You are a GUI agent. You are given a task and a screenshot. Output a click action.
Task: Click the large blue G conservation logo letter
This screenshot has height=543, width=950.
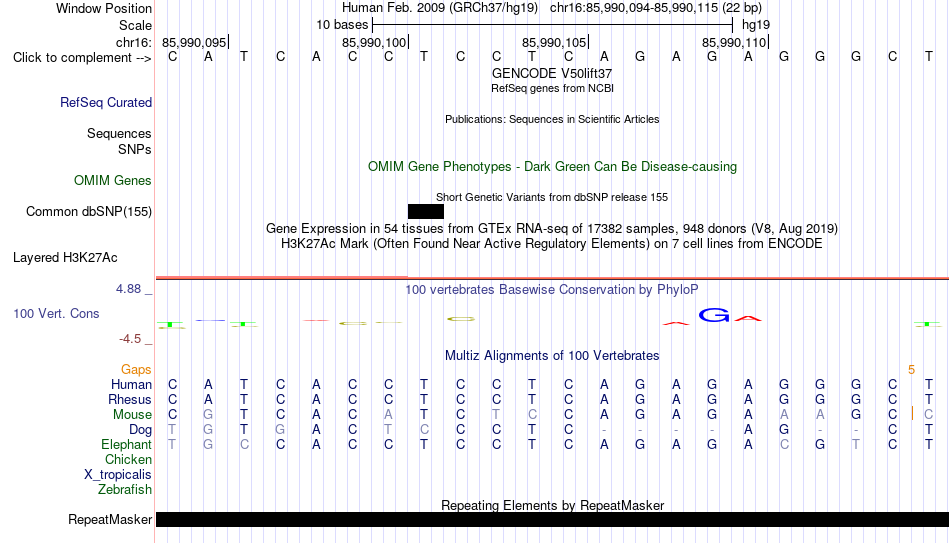tap(714, 315)
